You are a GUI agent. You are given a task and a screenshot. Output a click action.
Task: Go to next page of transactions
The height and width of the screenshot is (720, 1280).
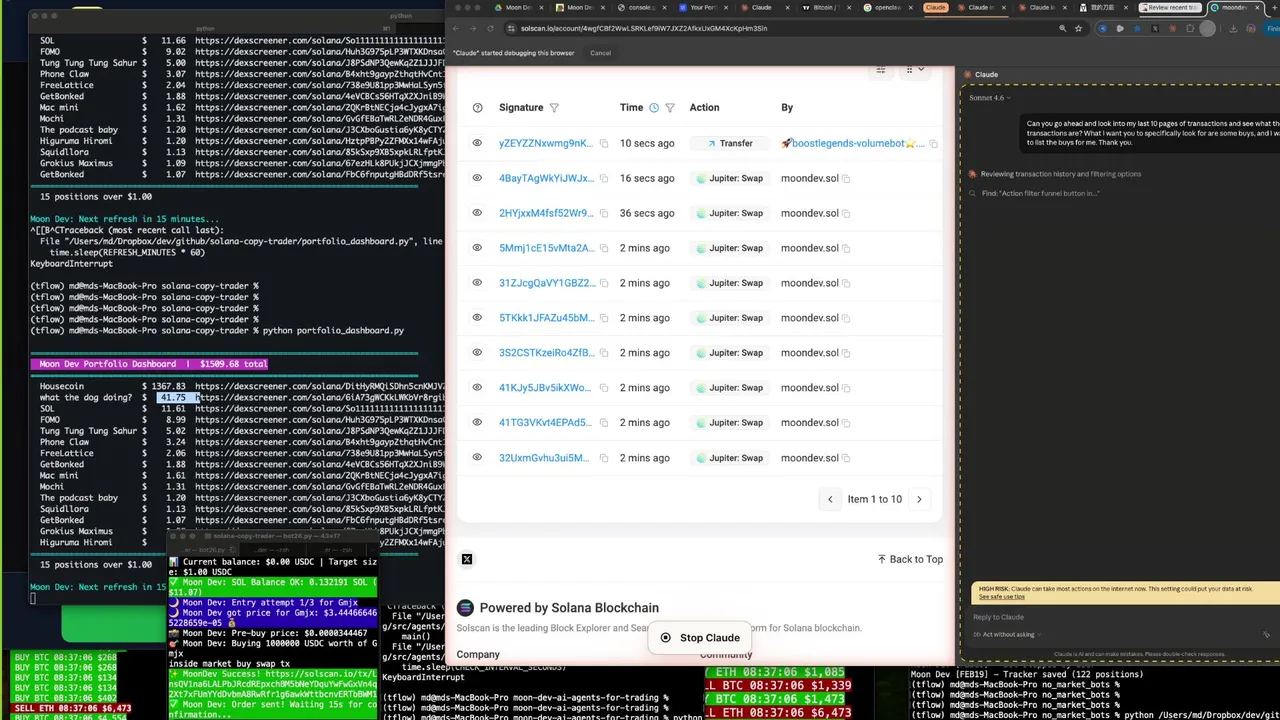[919, 499]
